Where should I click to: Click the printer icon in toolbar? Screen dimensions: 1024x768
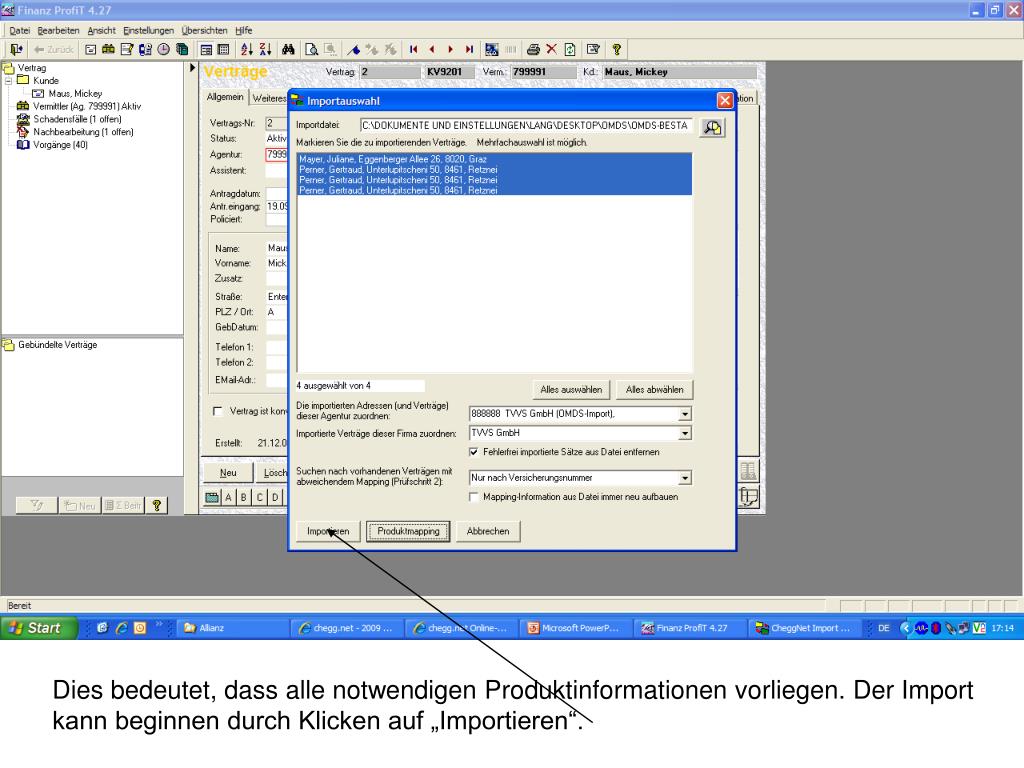click(x=534, y=50)
